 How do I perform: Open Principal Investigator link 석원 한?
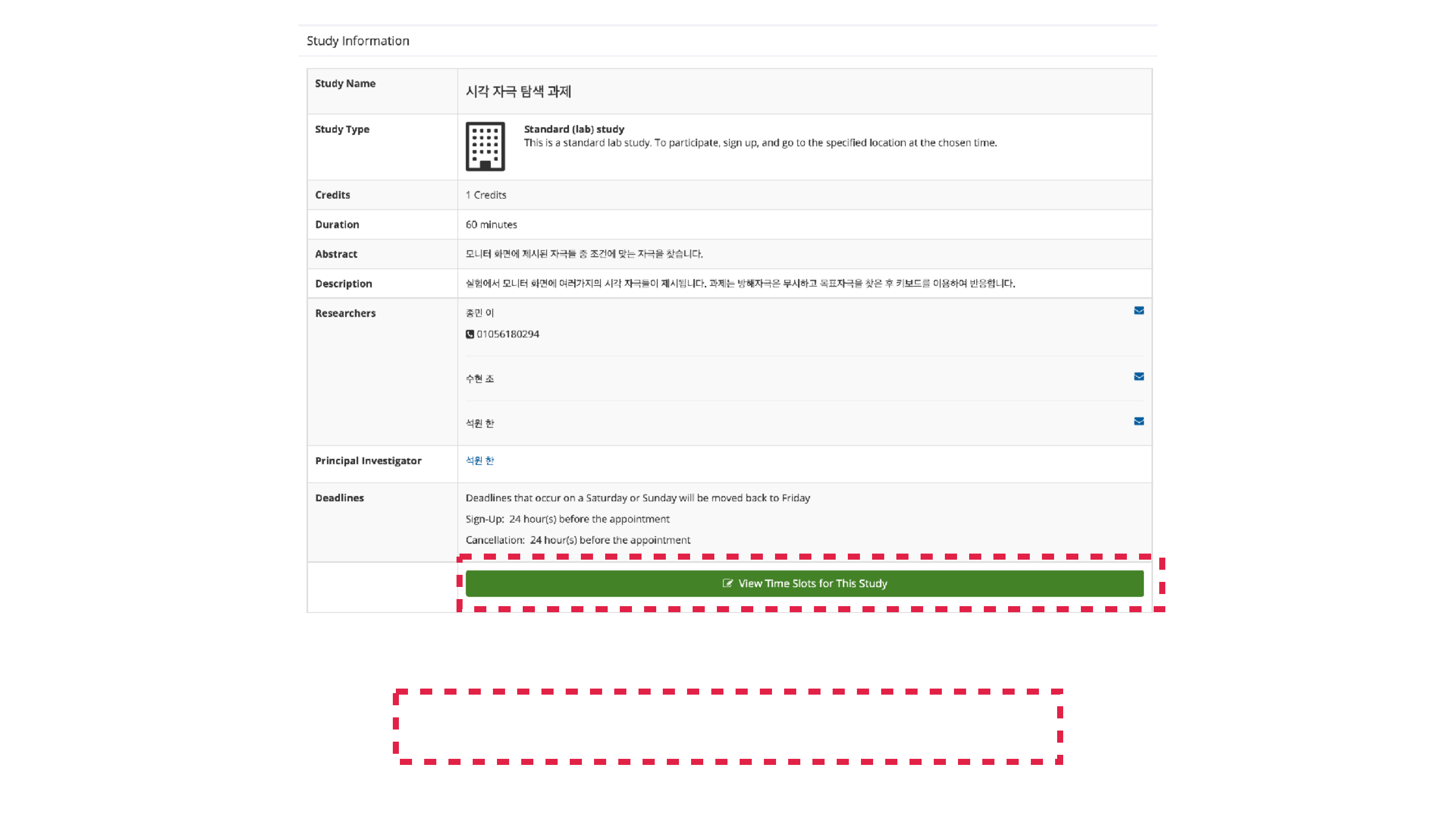pyautogui.click(x=480, y=461)
